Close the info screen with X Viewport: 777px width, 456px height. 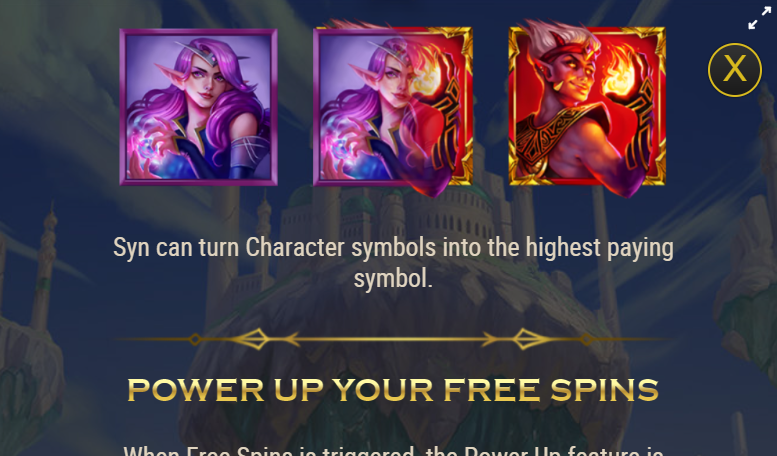click(734, 69)
